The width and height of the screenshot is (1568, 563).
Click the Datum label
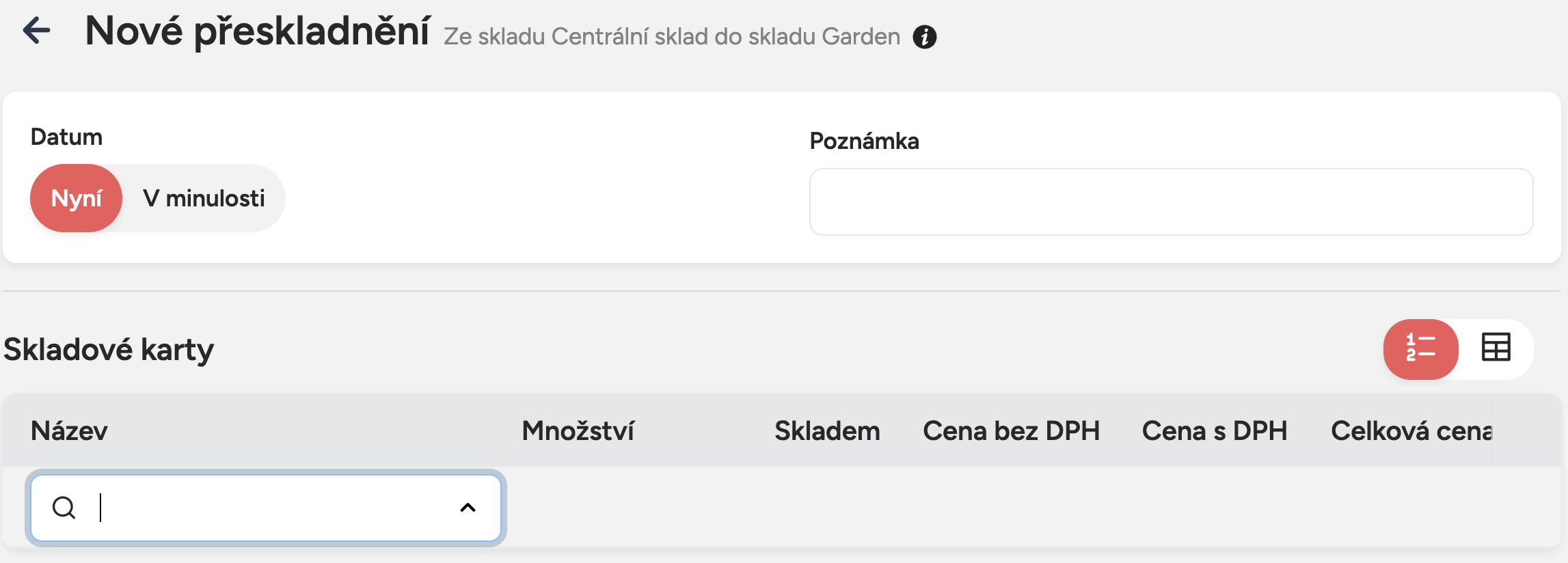click(66, 137)
